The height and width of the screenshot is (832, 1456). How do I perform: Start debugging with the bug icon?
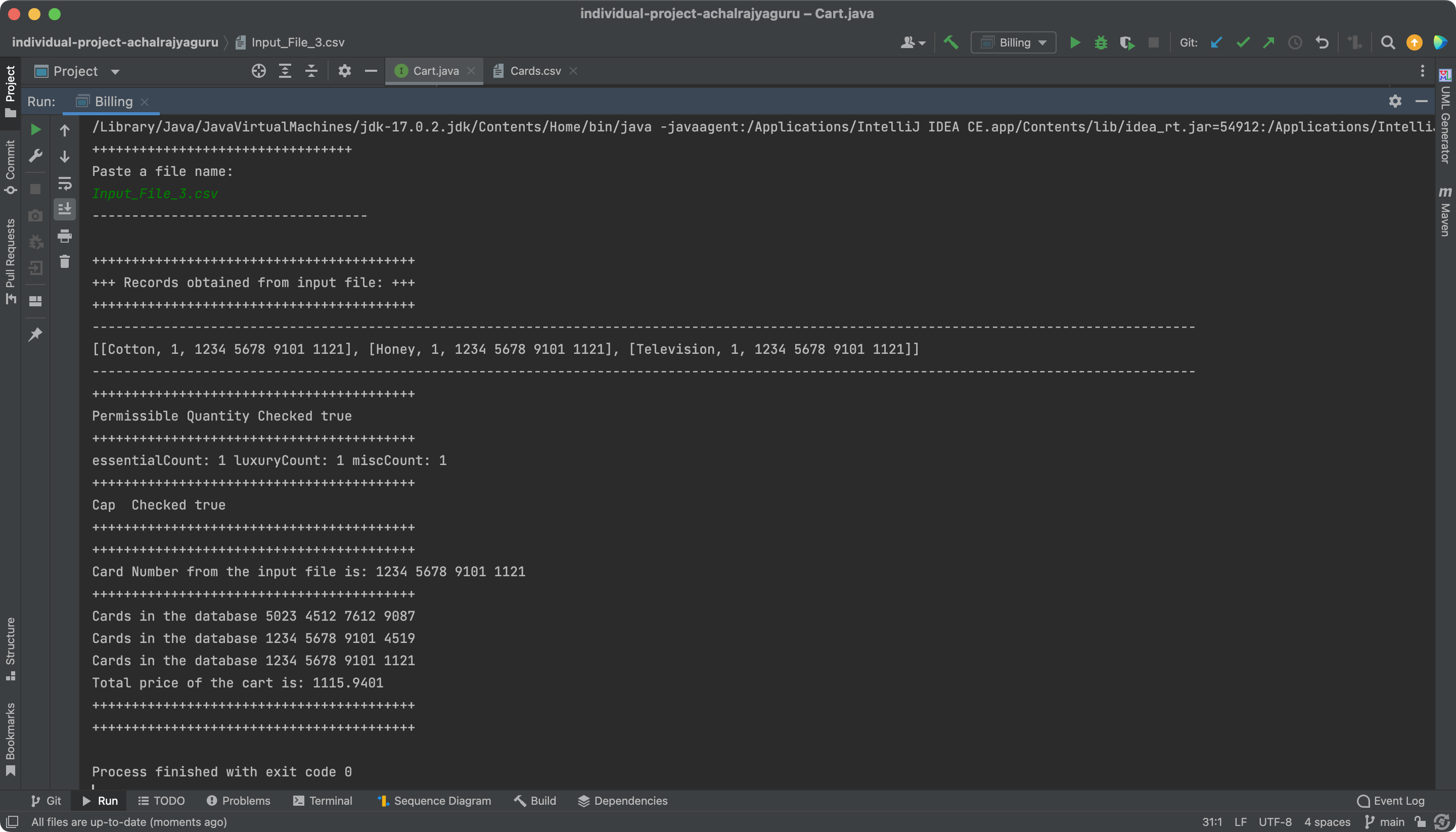click(1101, 43)
